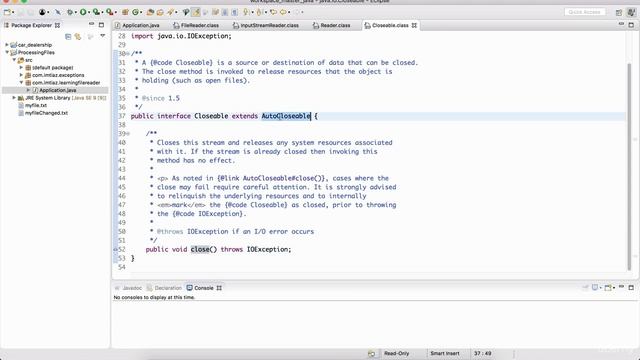Close the Console view tab

click(219, 288)
